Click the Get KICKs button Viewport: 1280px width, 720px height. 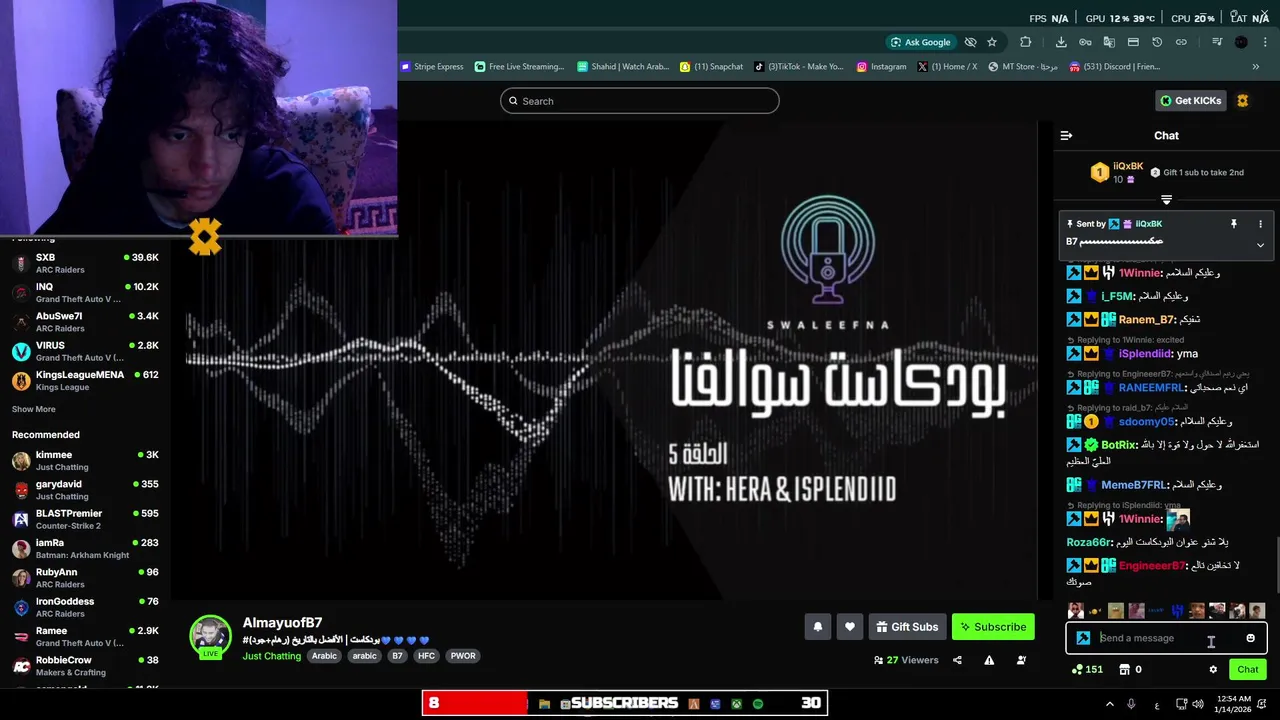click(x=1191, y=100)
